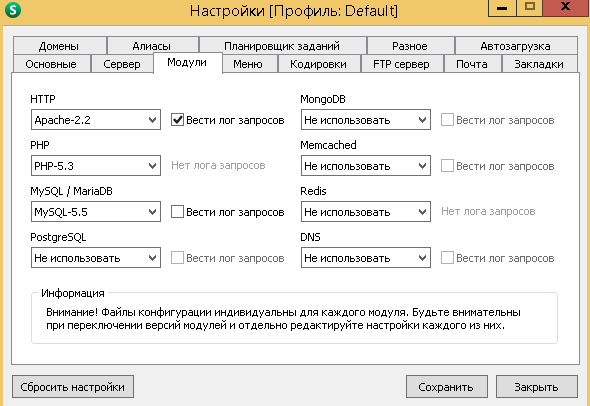Open the MongoDB module dropdown
The image size is (590, 406).
point(366,120)
